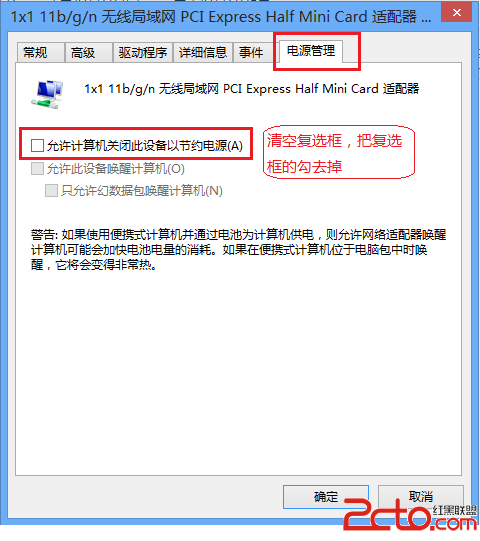Viewport: 480px width, 541px height.
Task: Switch to the 常规 tab
Action: 40,52
